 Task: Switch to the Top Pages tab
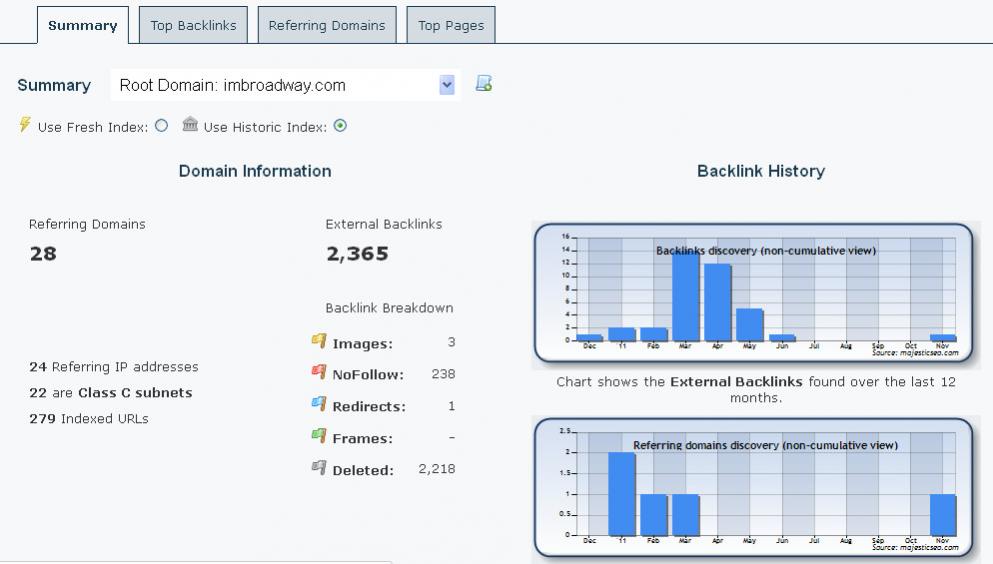tap(450, 26)
